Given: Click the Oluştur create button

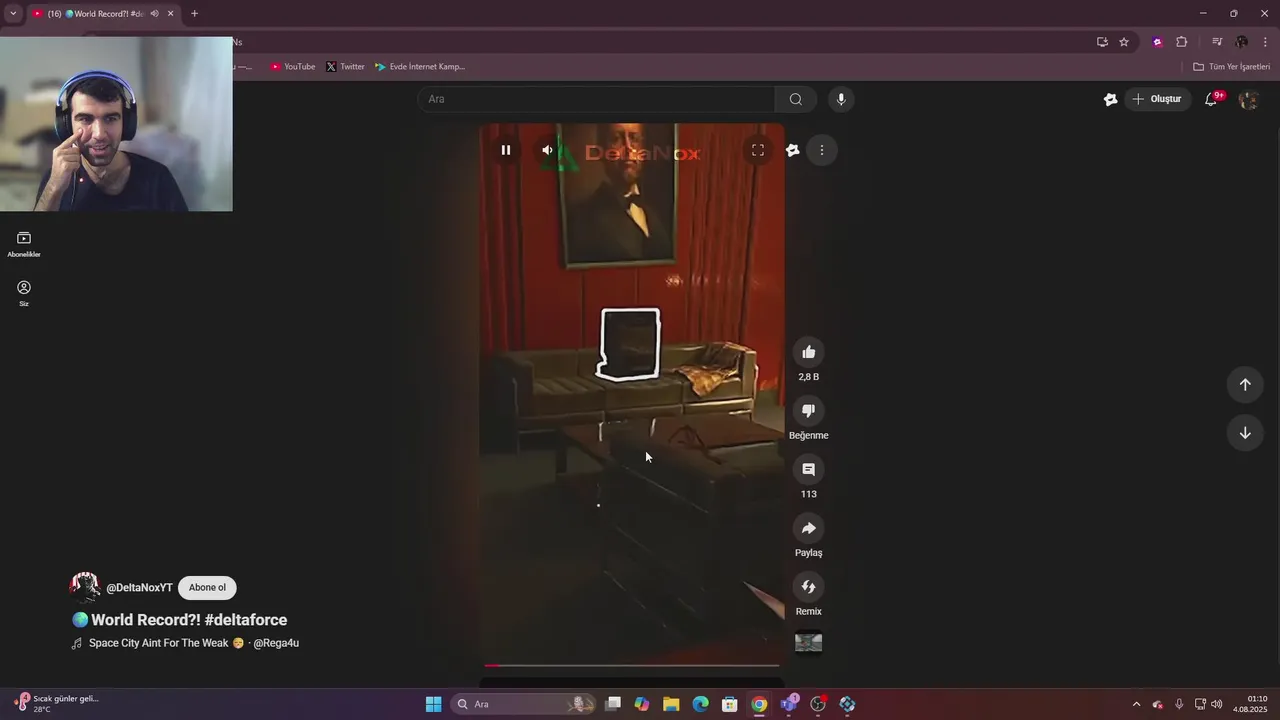Looking at the screenshot, I should point(1157,99).
